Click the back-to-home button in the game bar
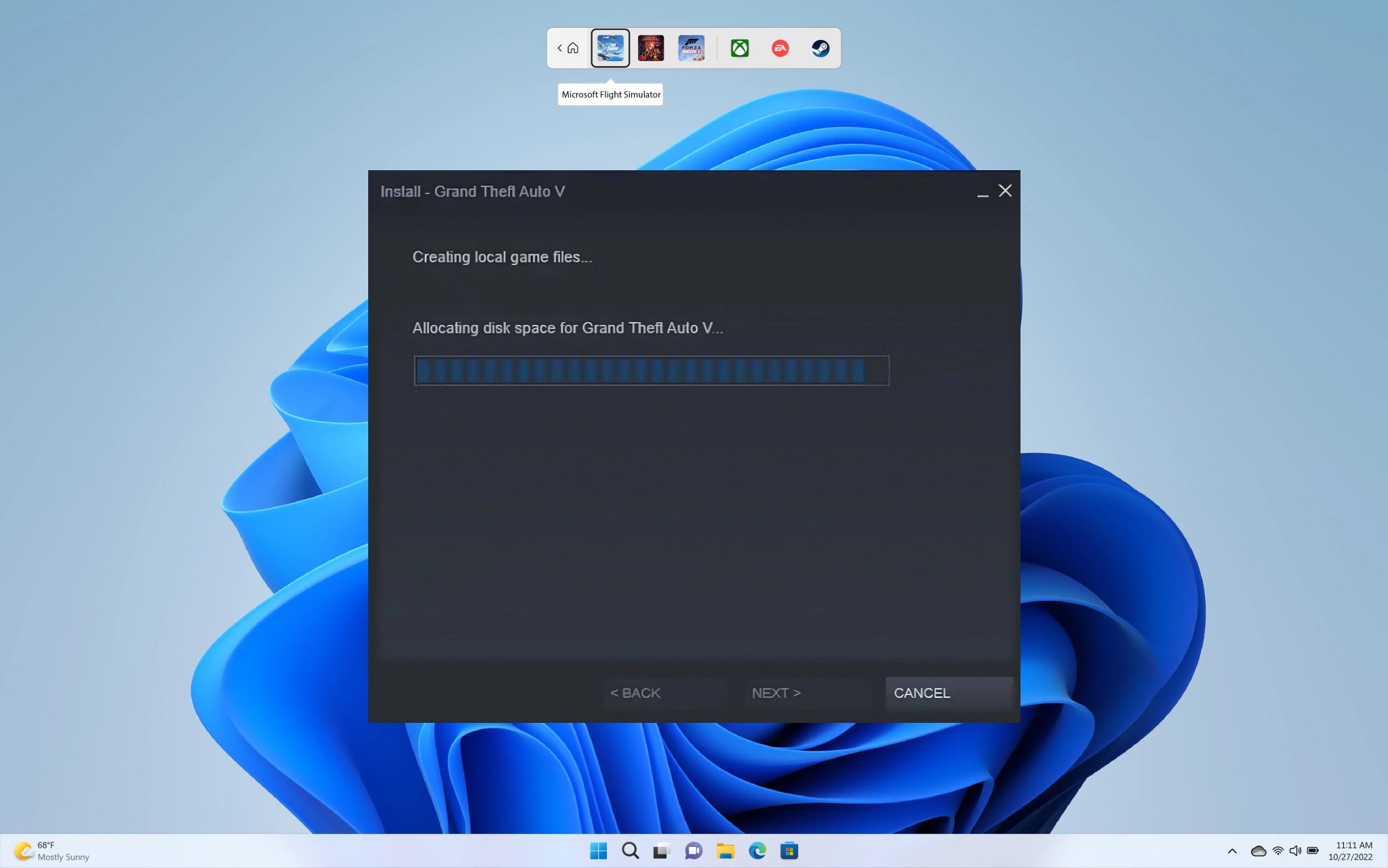 coord(568,48)
